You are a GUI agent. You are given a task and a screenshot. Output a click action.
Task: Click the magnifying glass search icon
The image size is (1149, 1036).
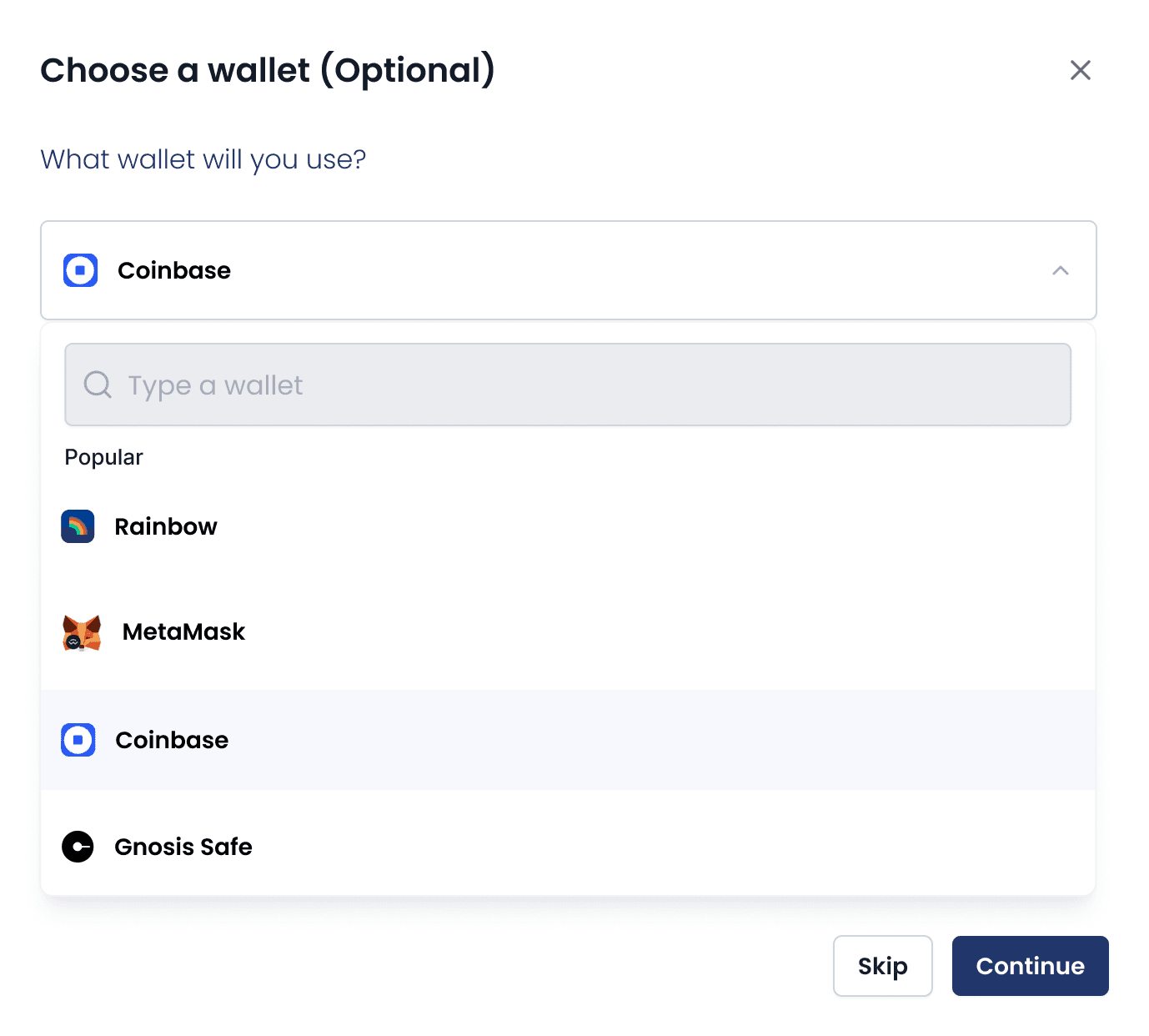(98, 385)
